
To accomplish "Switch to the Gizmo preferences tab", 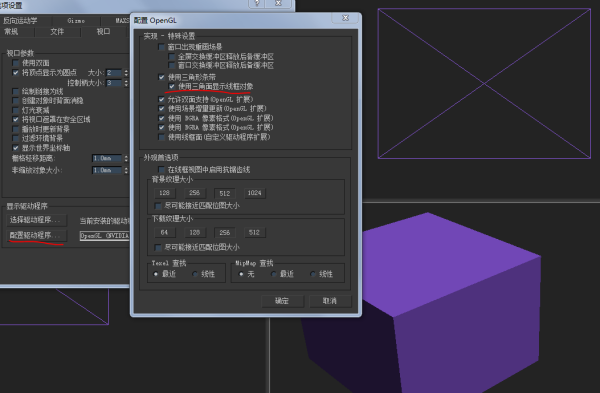I will (x=76, y=21).
